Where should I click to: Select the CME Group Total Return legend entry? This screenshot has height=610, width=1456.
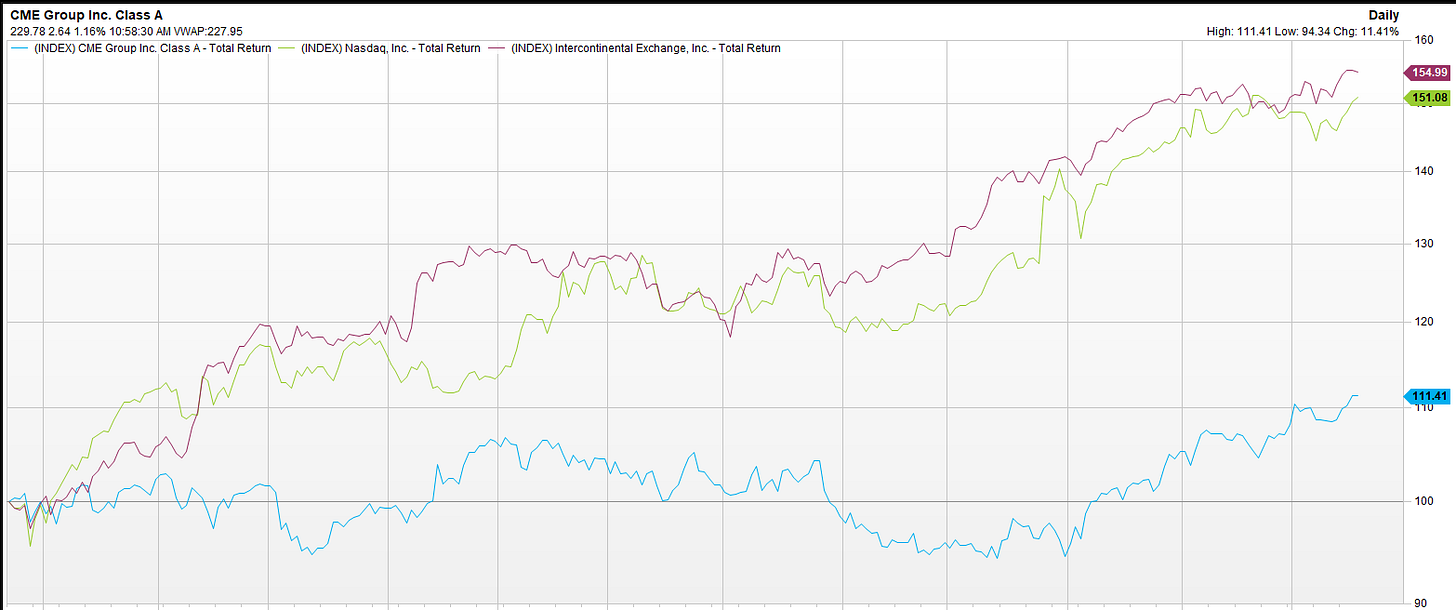point(141,48)
